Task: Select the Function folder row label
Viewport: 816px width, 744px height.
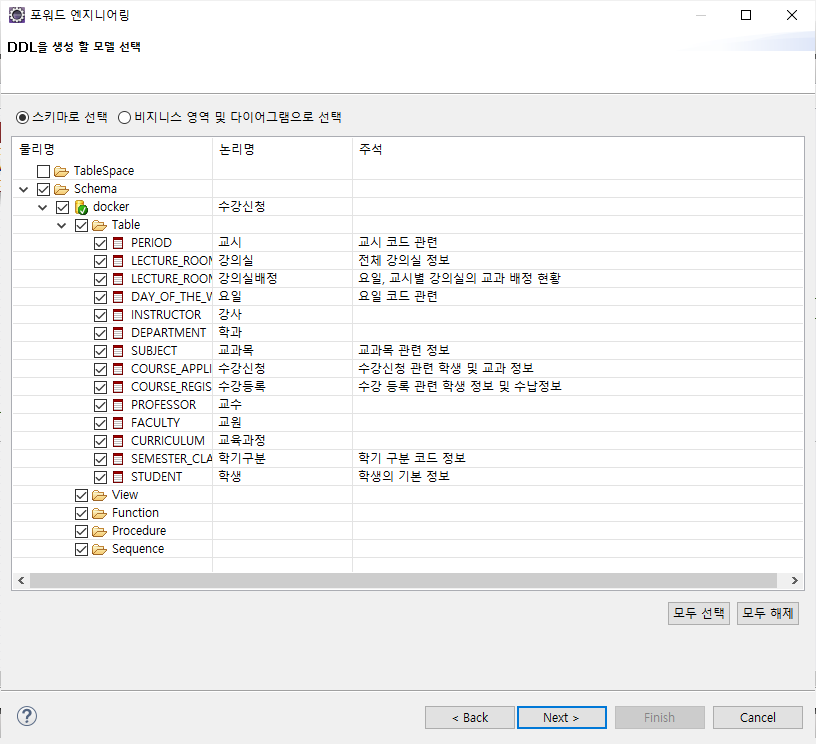Action: click(135, 513)
